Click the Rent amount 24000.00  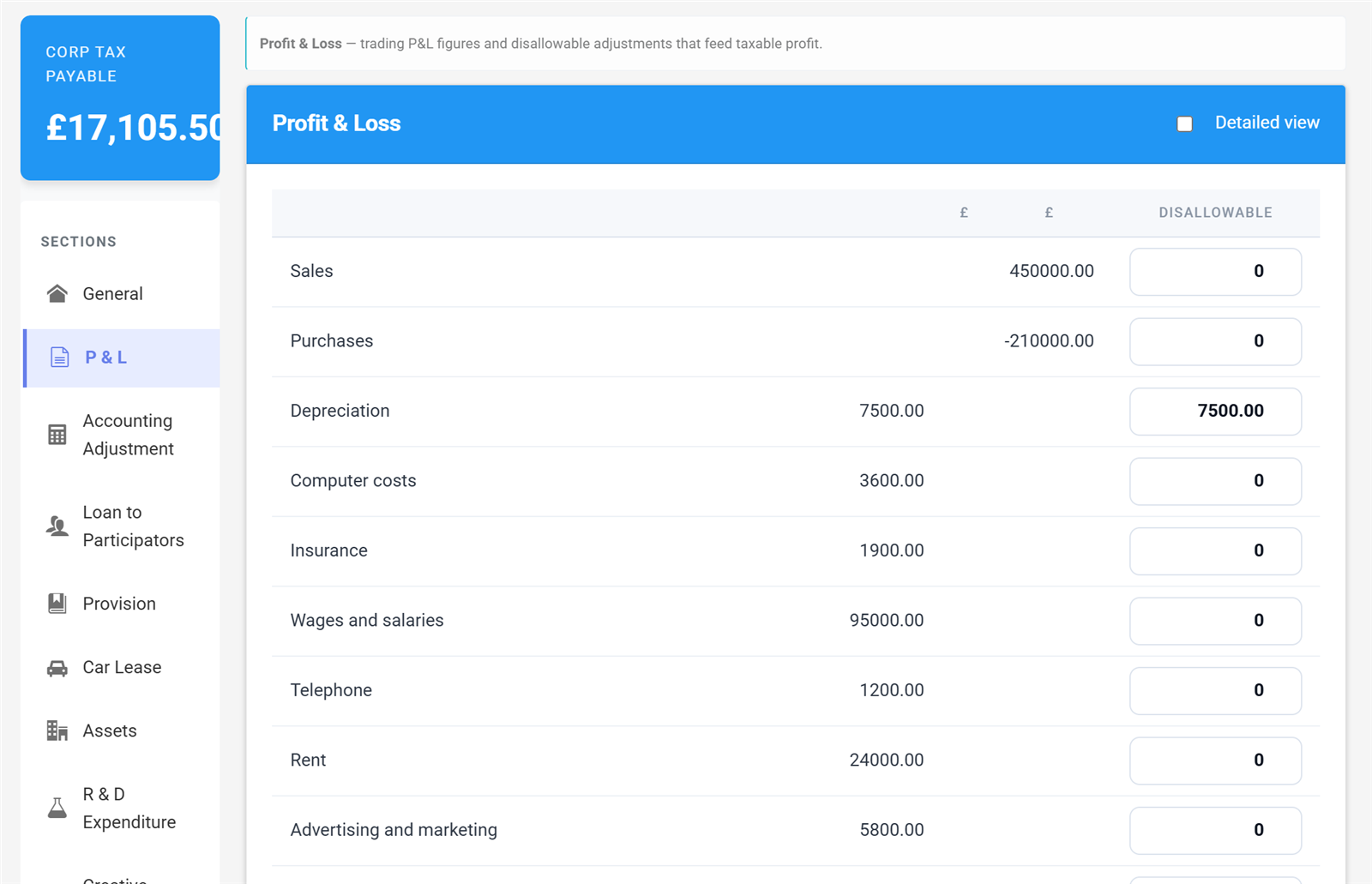(887, 761)
